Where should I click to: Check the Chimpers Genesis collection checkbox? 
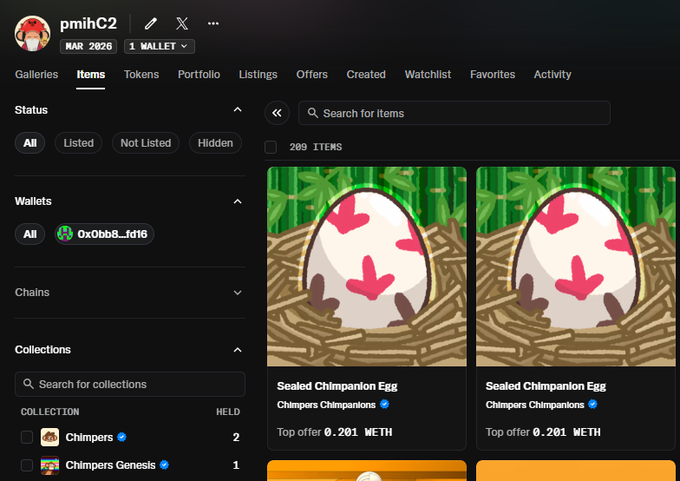point(27,465)
